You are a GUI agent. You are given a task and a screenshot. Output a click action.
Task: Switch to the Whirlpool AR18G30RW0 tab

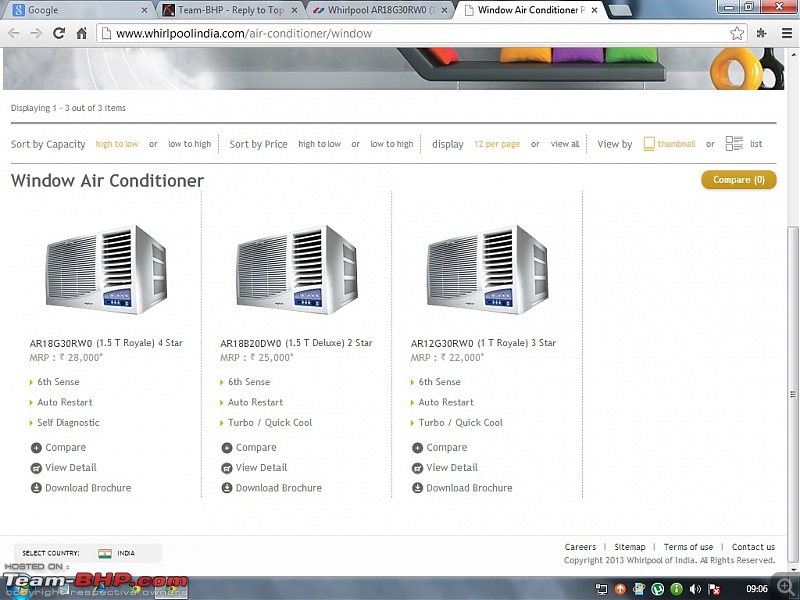tap(380, 10)
